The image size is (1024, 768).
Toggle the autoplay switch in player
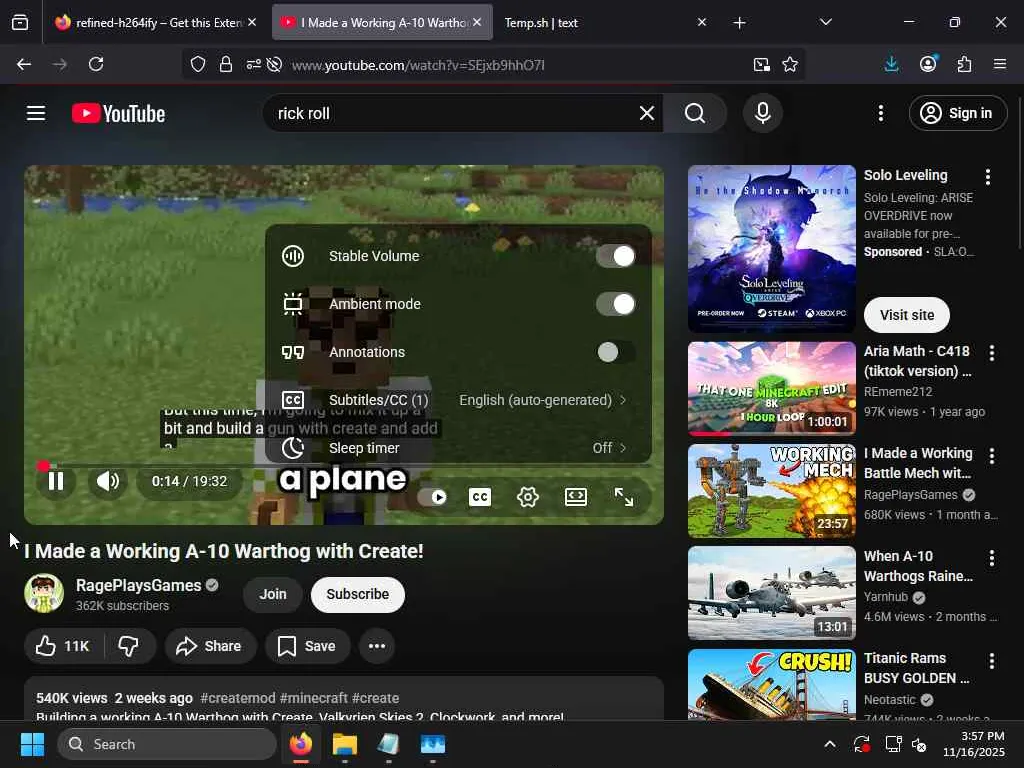click(x=432, y=498)
